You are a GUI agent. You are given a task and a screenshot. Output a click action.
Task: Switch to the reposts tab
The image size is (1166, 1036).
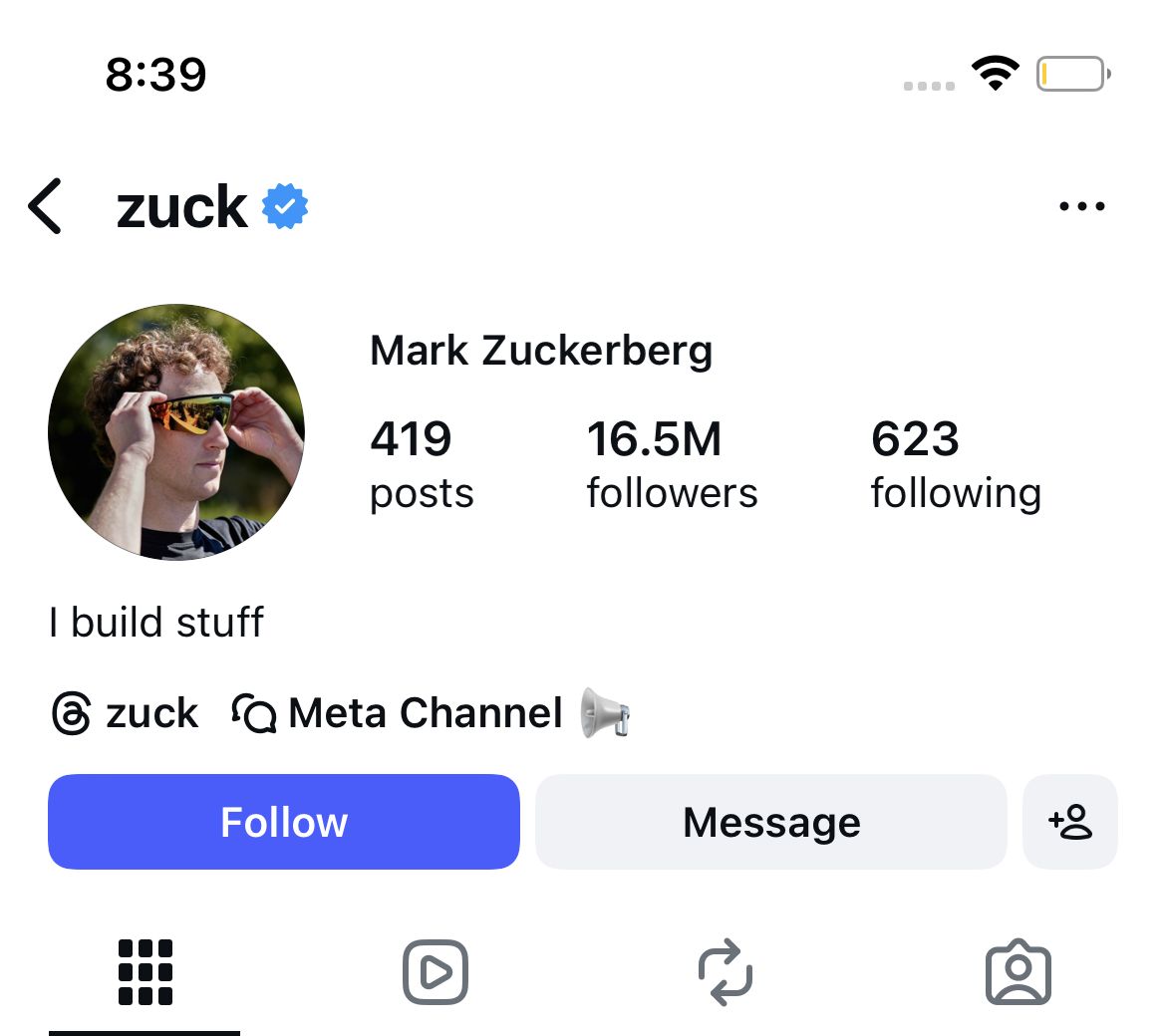pos(726,972)
